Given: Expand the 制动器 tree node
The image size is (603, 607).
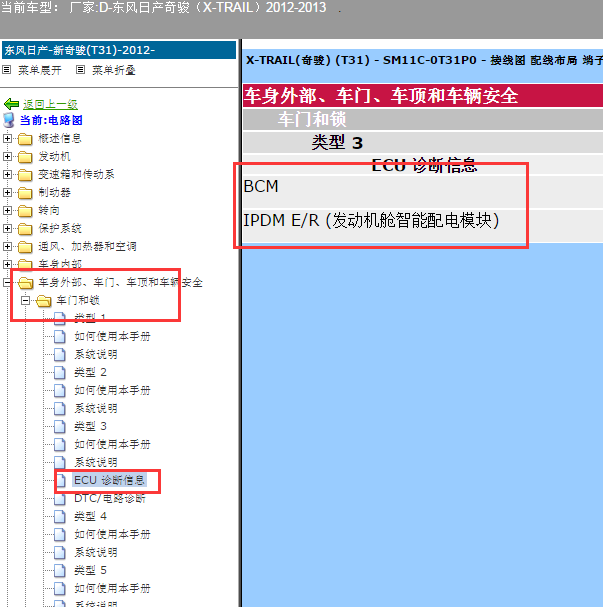Looking at the screenshot, I should point(7,192).
